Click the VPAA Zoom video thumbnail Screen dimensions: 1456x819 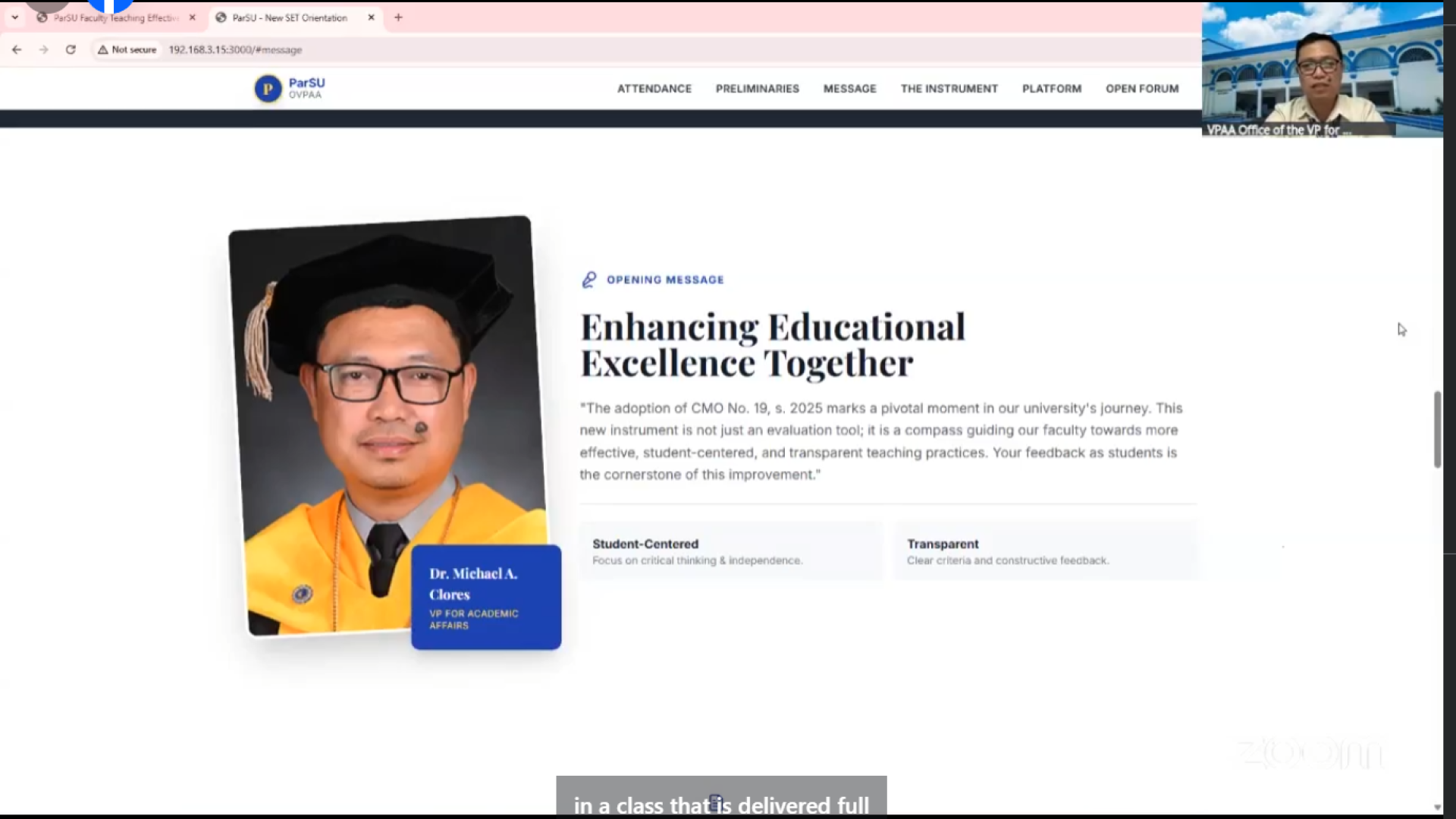[x=1323, y=68]
